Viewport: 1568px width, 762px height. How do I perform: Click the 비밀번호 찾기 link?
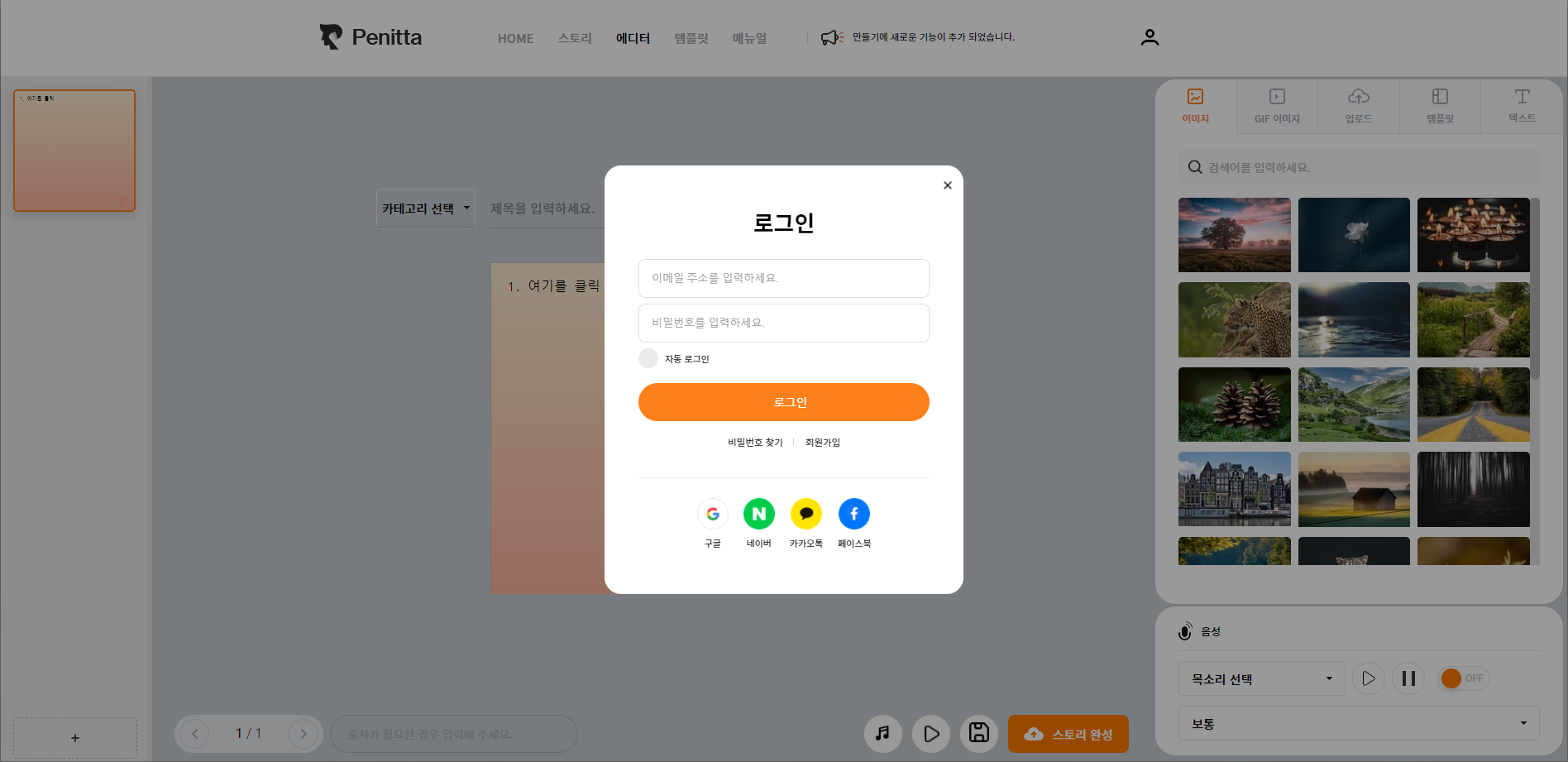pyautogui.click(x=755, y=443)
